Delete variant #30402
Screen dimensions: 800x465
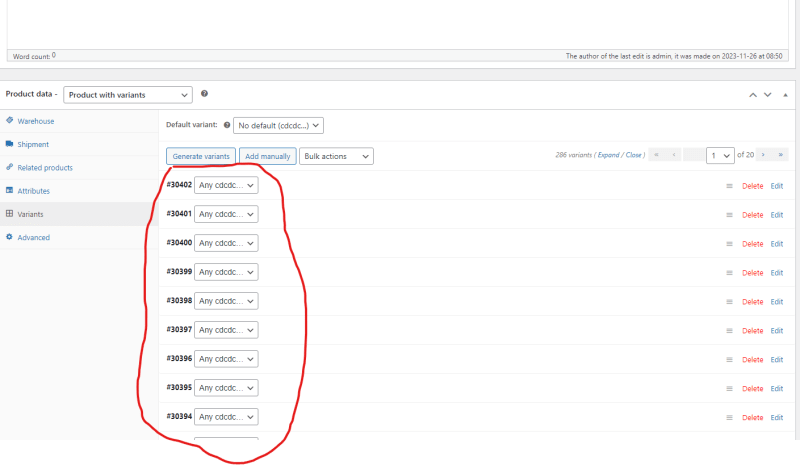(753, 186)
